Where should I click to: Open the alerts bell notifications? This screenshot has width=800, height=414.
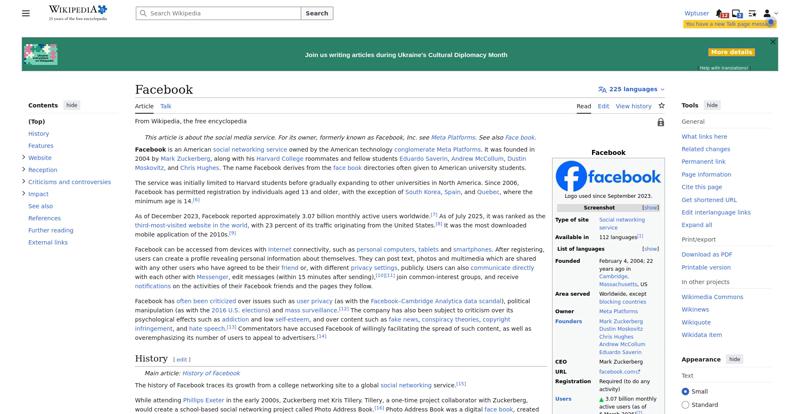pyautogui.click(x=721, y=13)
